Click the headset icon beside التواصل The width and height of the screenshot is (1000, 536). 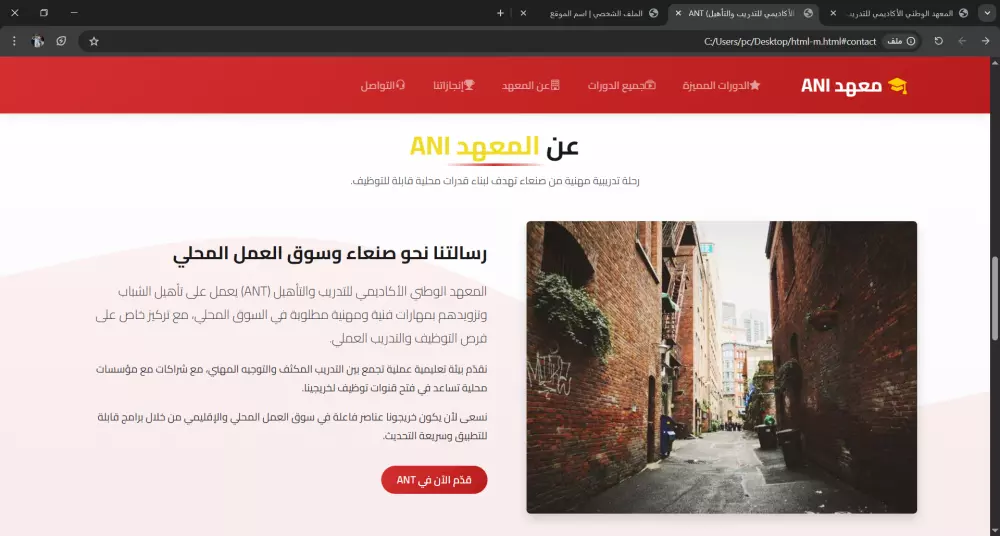(x=401, y=86)
